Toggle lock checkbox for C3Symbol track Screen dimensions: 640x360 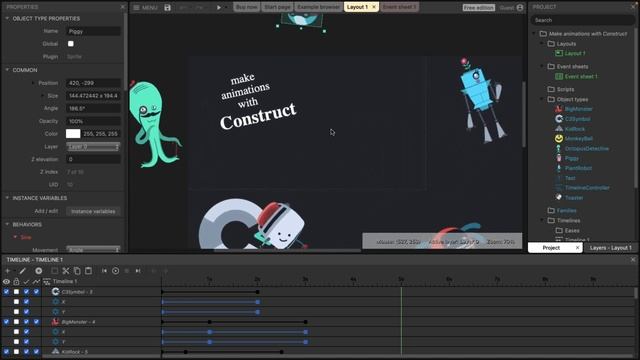click(x=16, y=292)
